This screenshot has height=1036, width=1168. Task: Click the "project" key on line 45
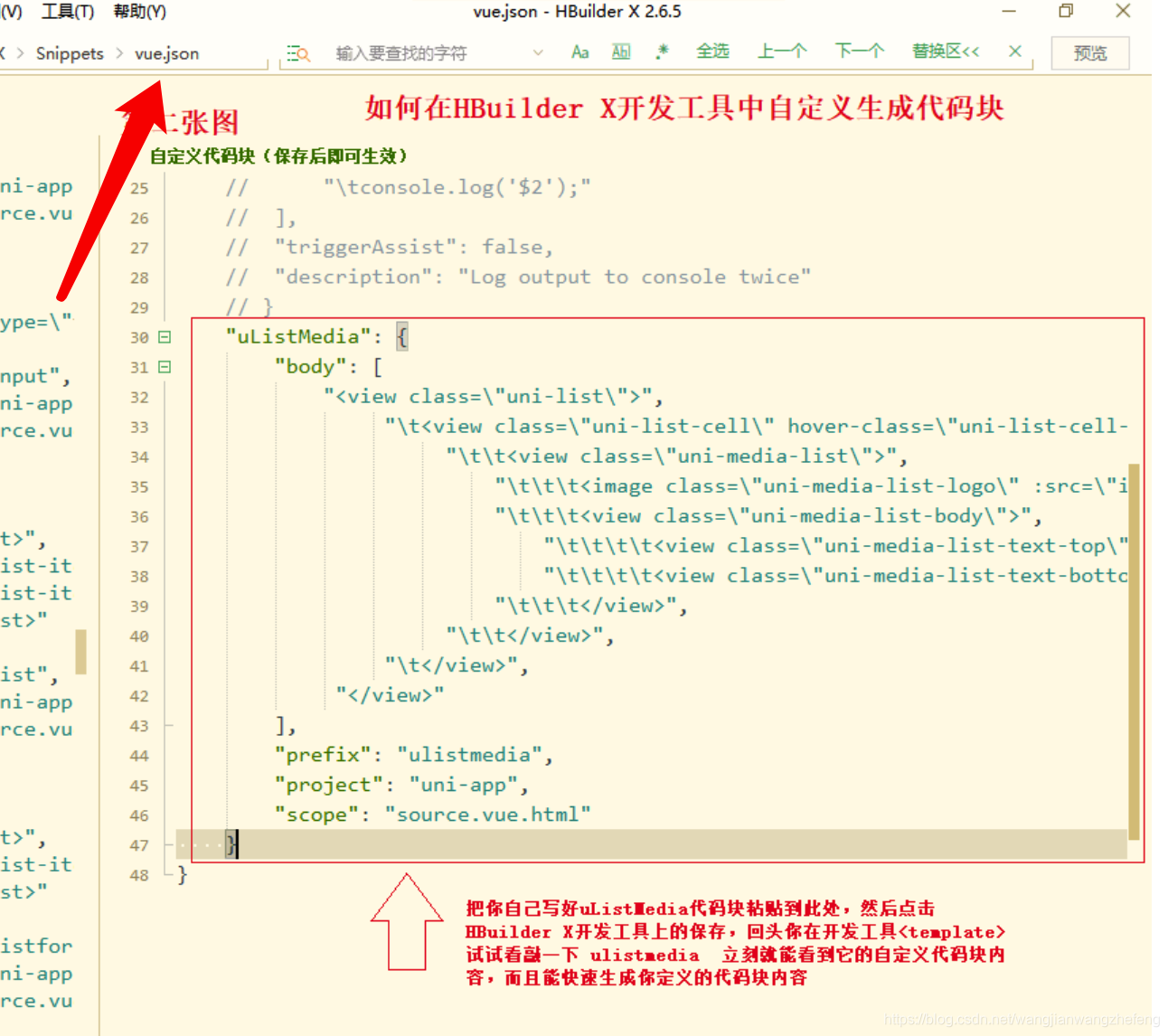point(329,785)
